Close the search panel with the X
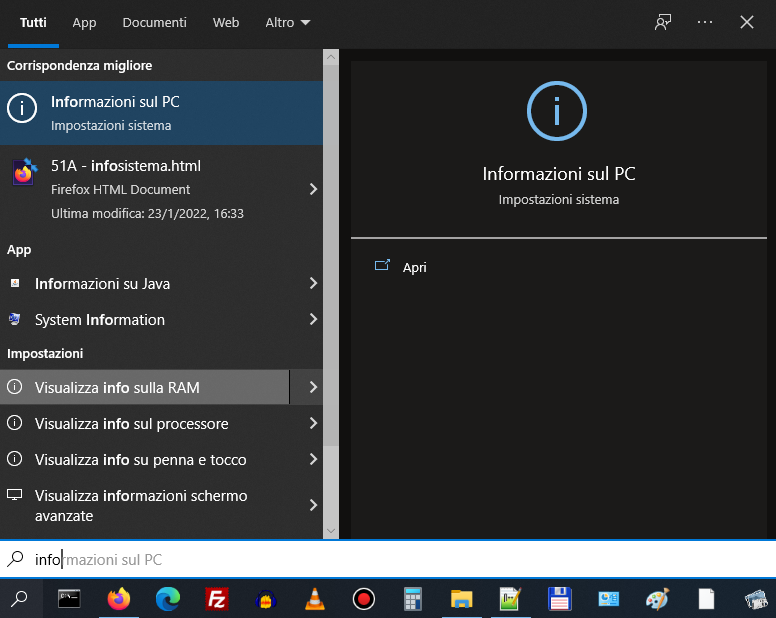 pyautogui.click(x=747, y=22)
